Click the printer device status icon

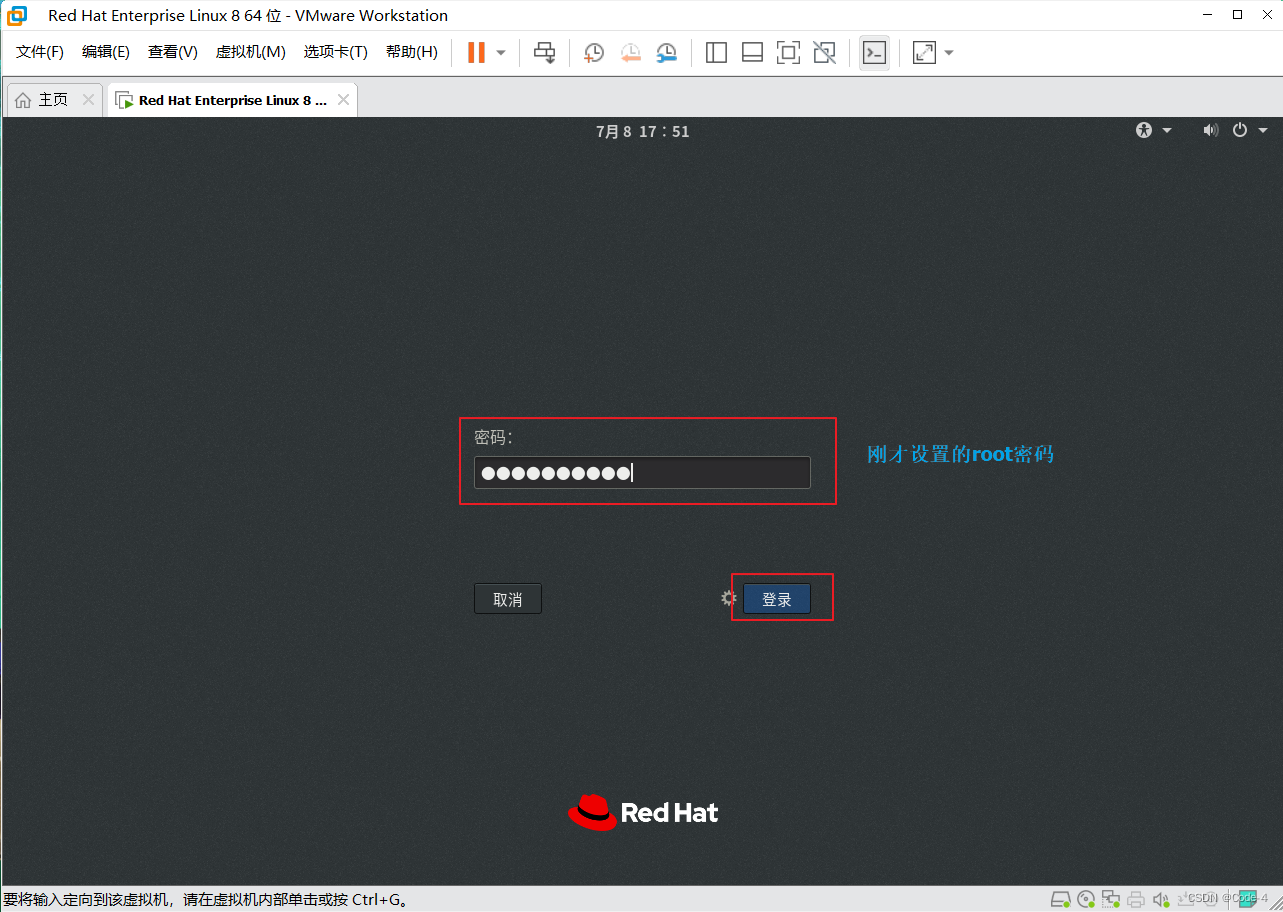click(x=1135, y=898)
